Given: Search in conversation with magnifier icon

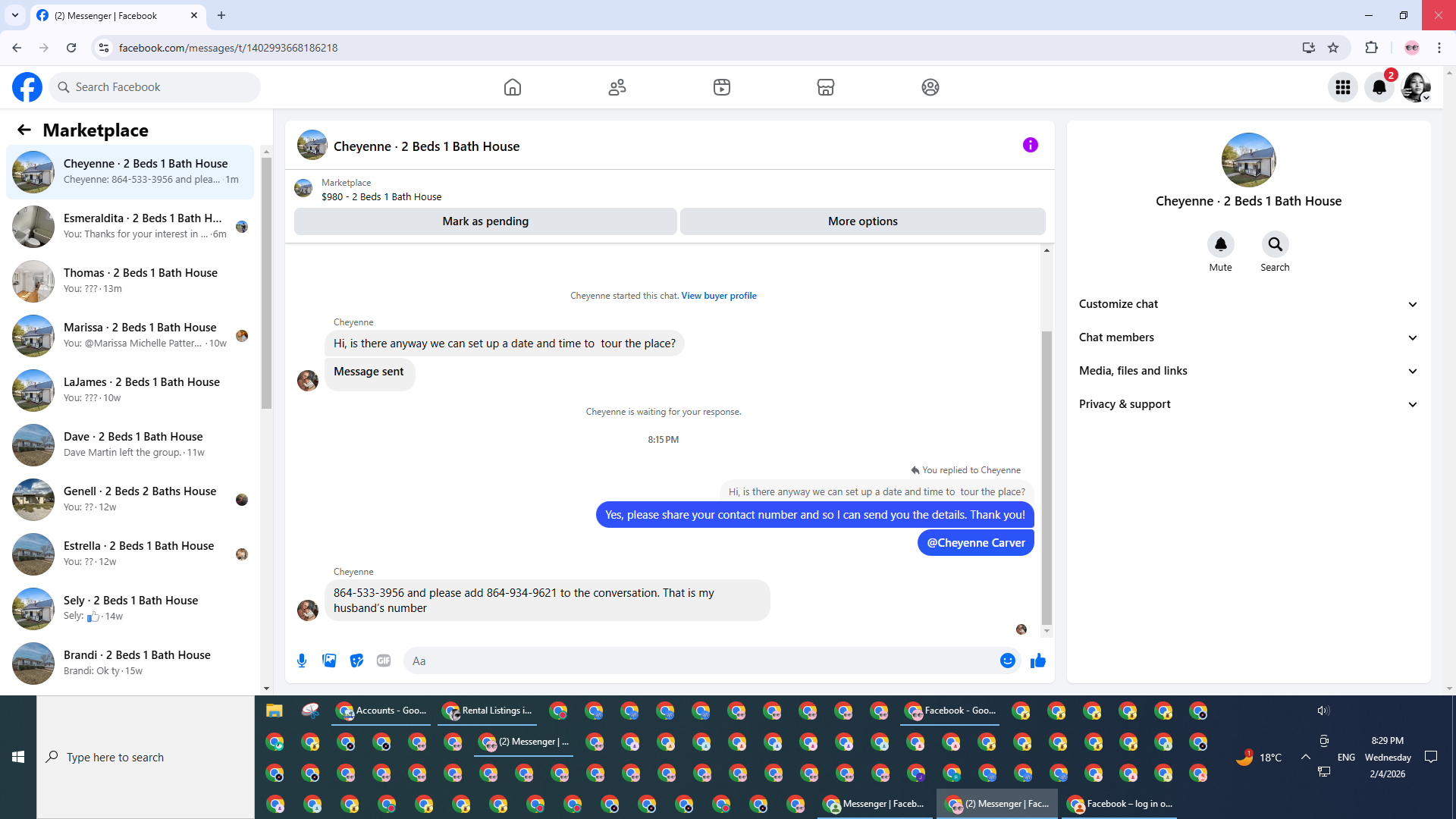Looking at the screenshot, I should (1275, 244).
